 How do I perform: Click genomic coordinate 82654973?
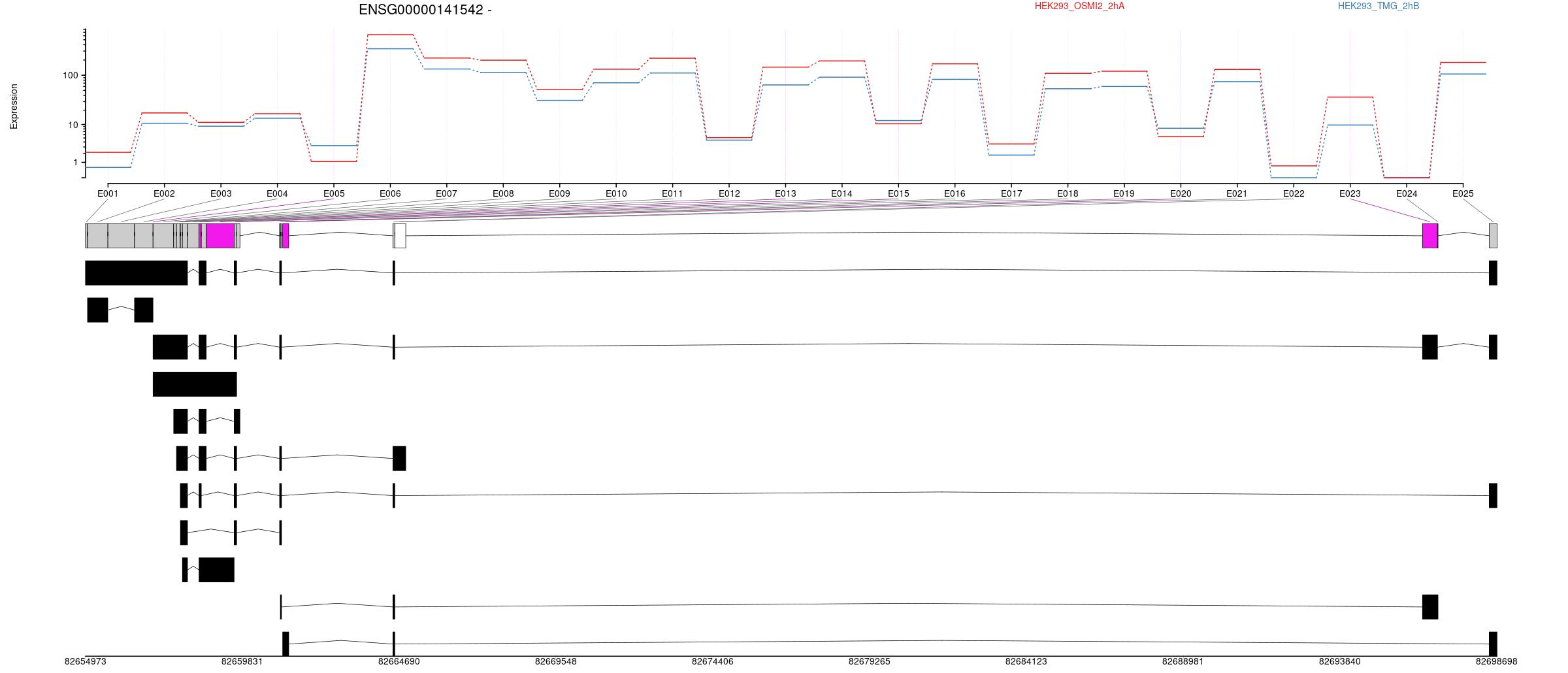[x=86, y=661]
